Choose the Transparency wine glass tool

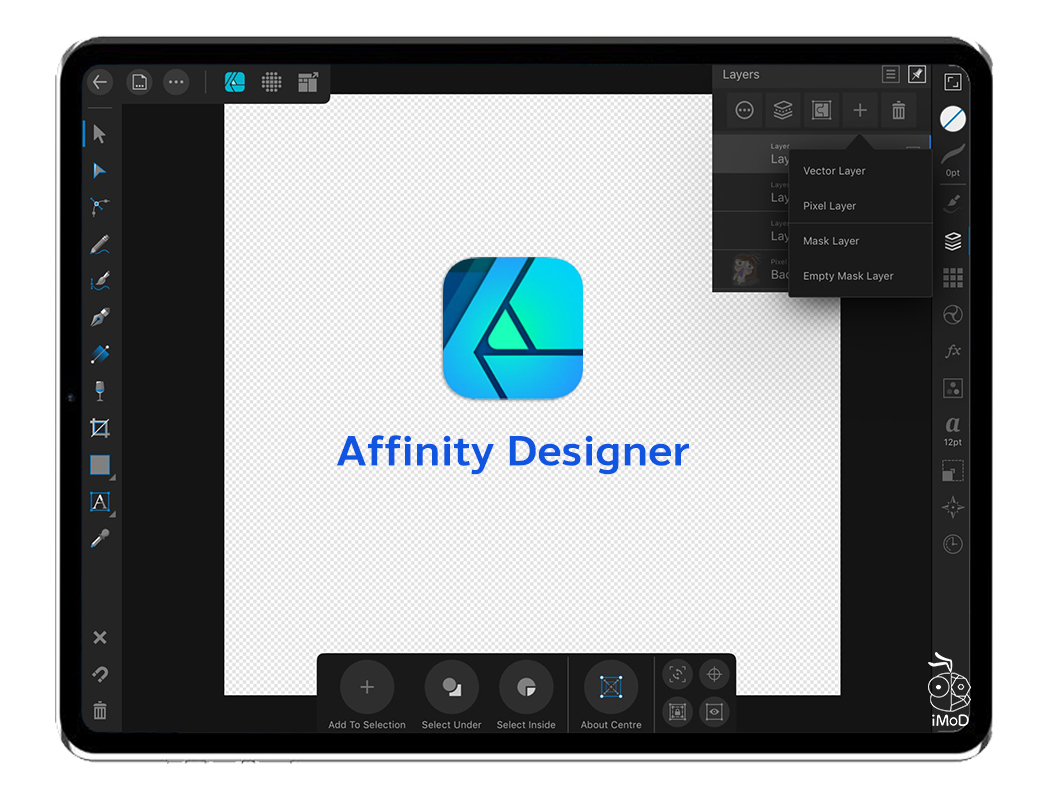[x=99, y=391]
